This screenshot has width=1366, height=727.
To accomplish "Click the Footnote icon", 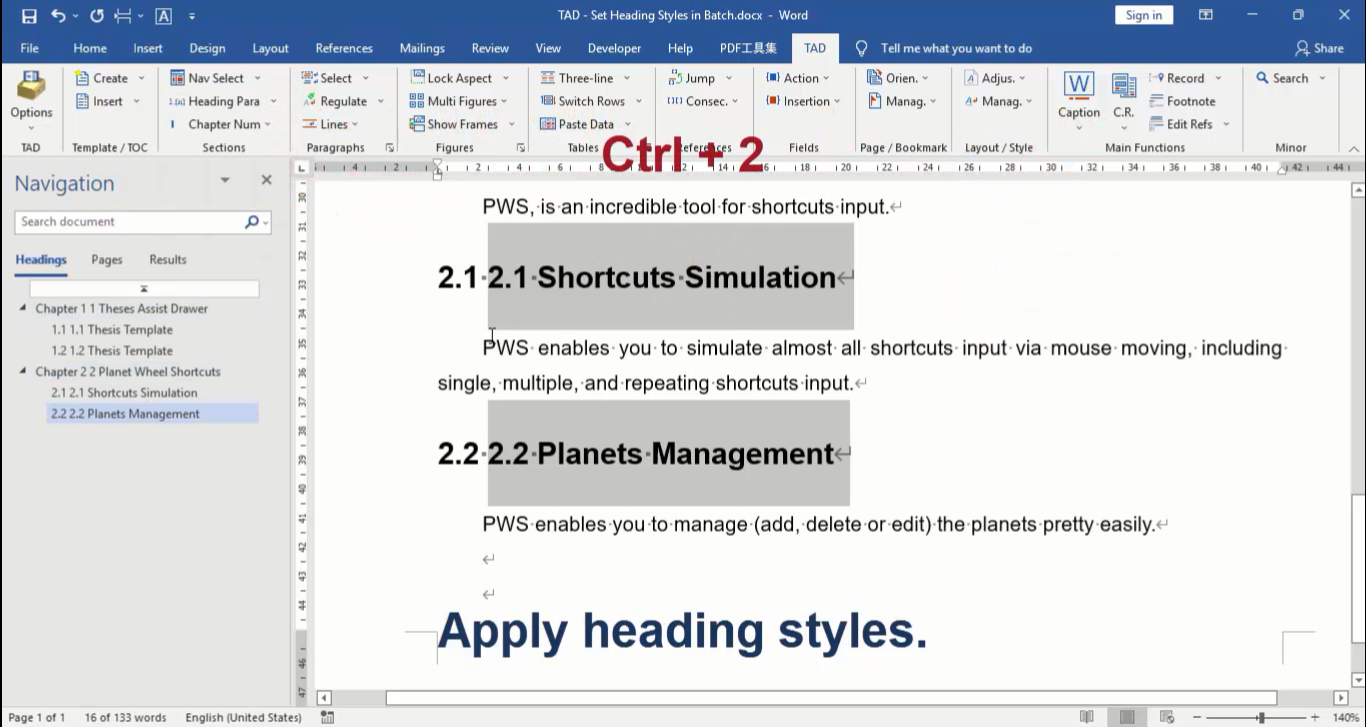I will pyautogui.click(x=1156, y=101).
